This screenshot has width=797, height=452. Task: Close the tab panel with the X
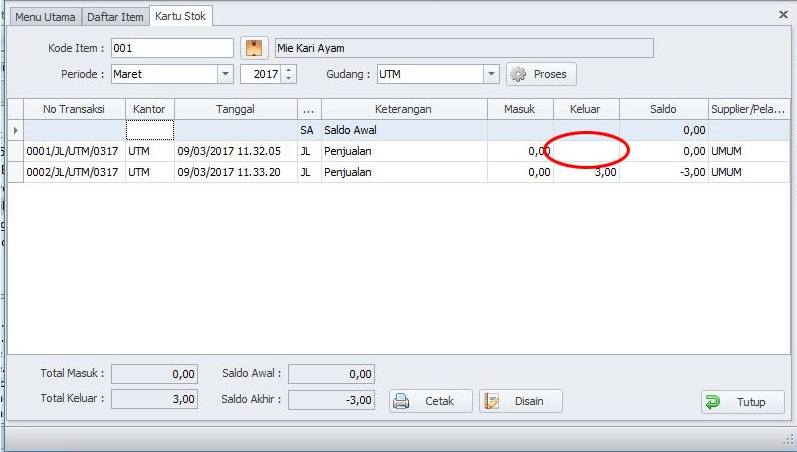coord(783,15)
